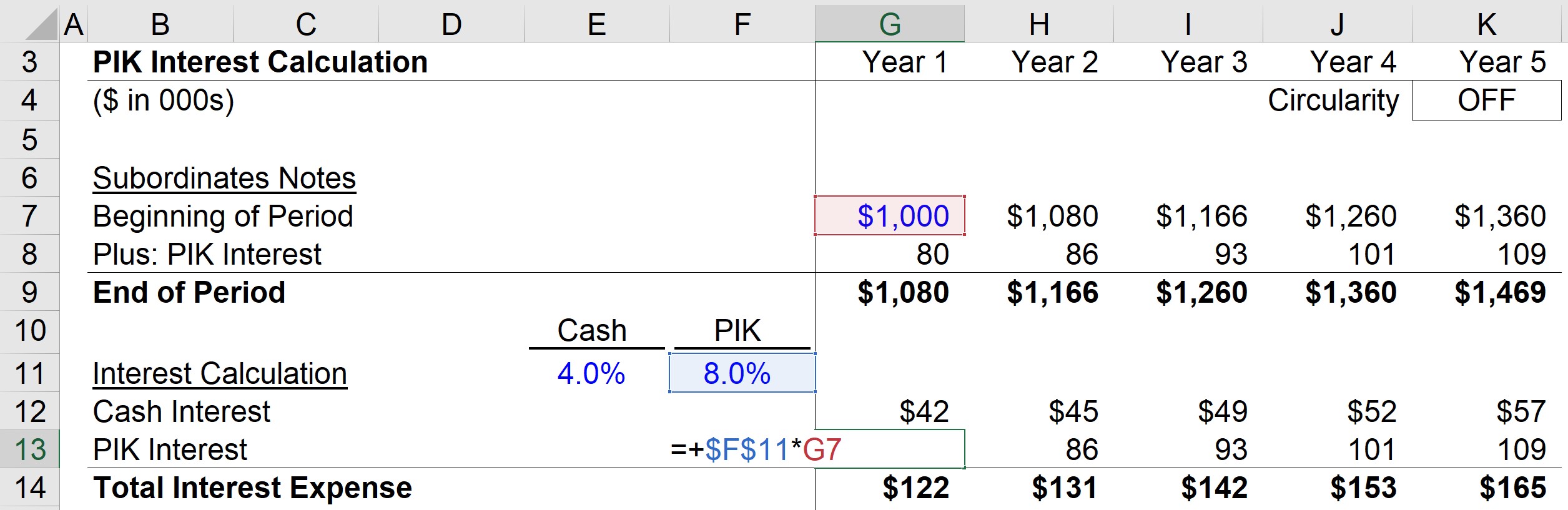This screenshot has width=1568, height=510.
Task: Select 'Interest Calculation' heading
Action: point(220,374)
